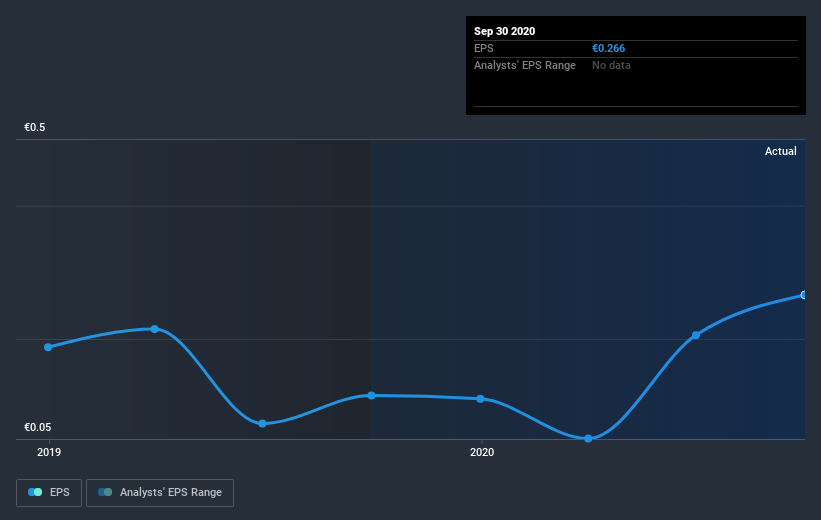Toggle the Analysts' EPS Range legend button
This screenshot has width=821, height=520.
tap(160, 492)
